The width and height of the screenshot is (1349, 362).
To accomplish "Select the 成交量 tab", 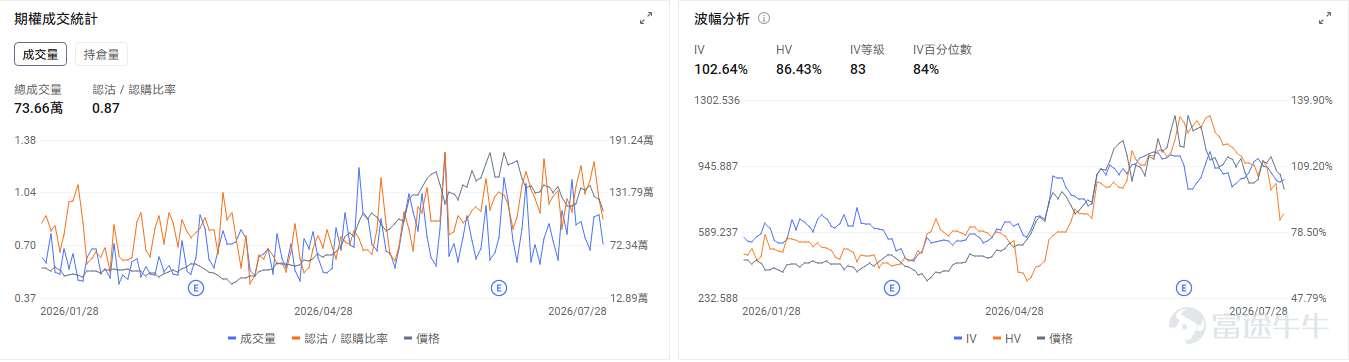I will (x=40, y=55).
